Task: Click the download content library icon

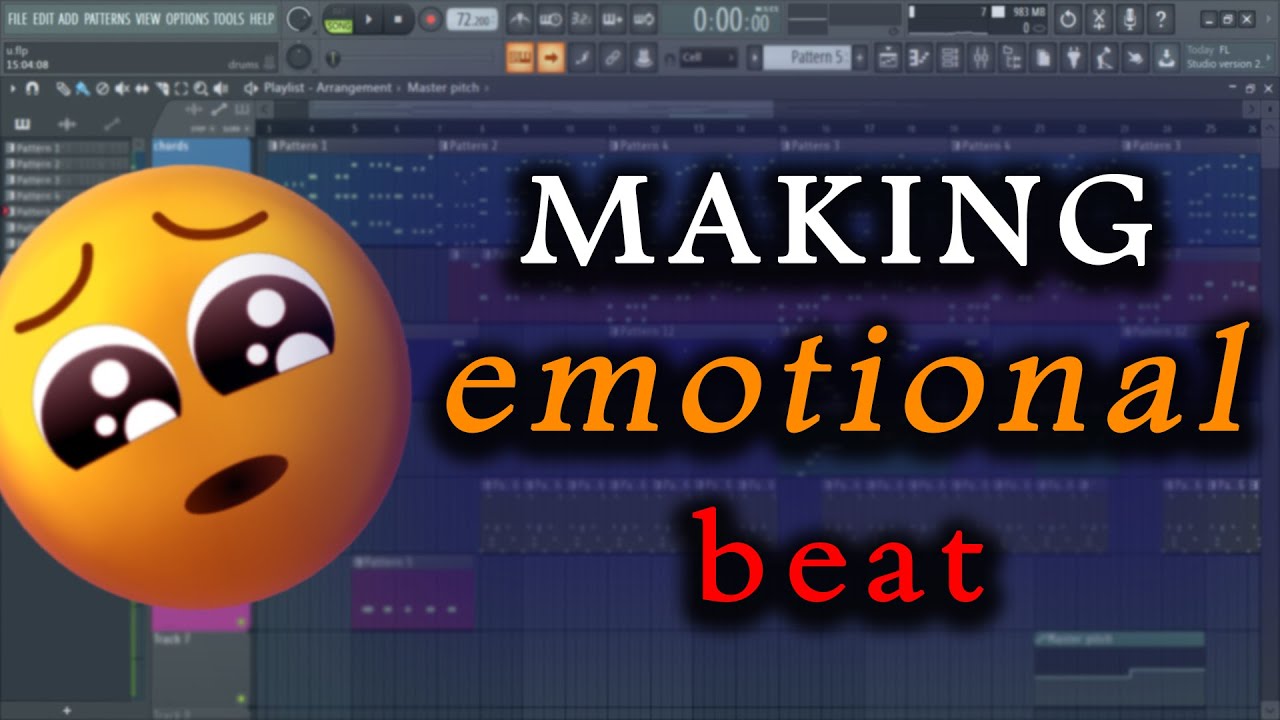Action: (1166, 58)
